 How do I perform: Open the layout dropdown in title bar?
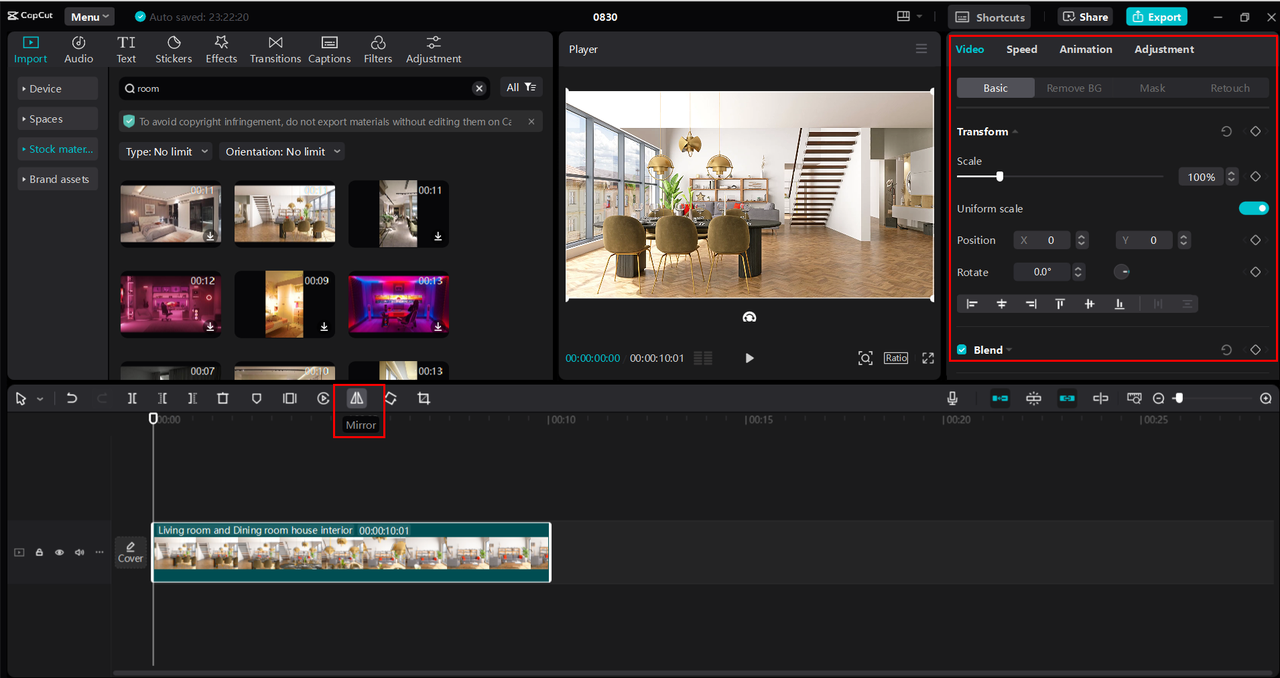point(910,17)
